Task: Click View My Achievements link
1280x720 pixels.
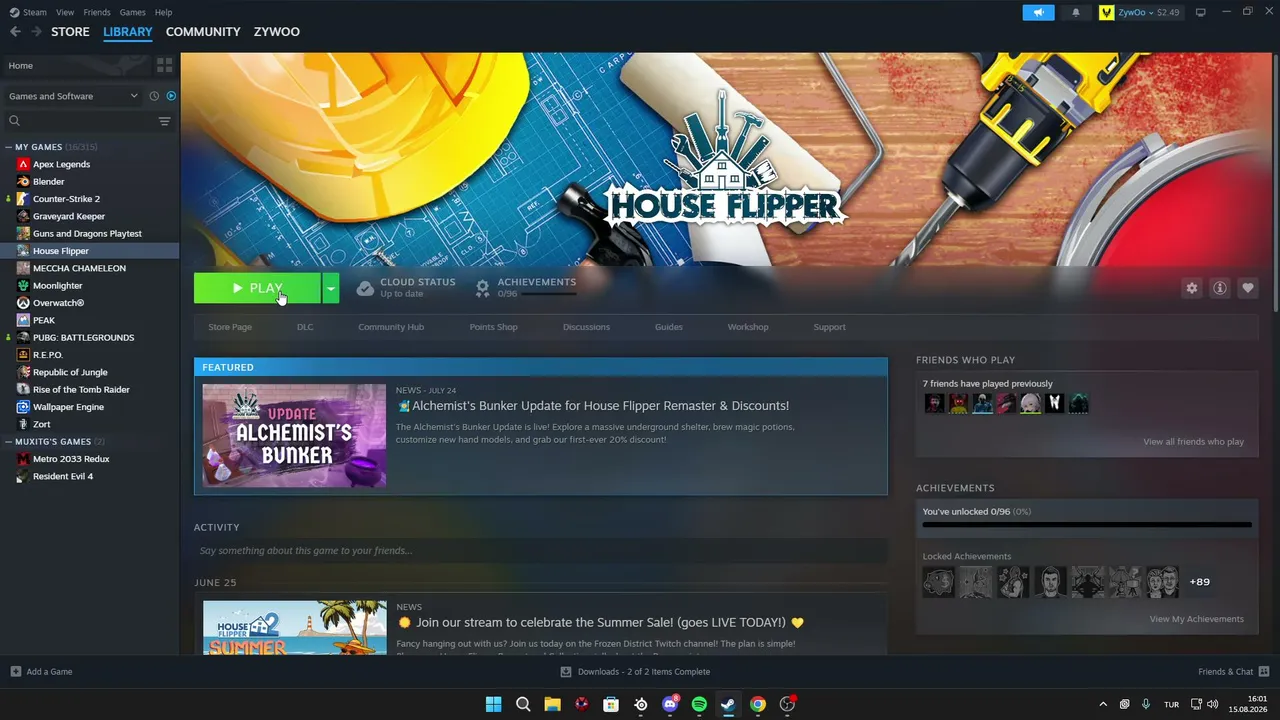Action: 1197,619
